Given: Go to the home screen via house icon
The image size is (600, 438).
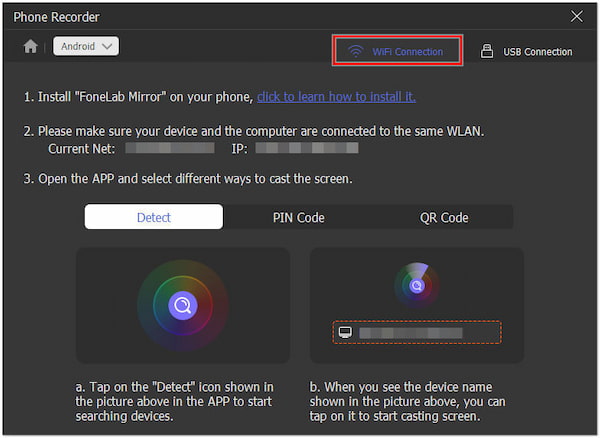Looking at the screenshot, I should [x=31, y=47].
